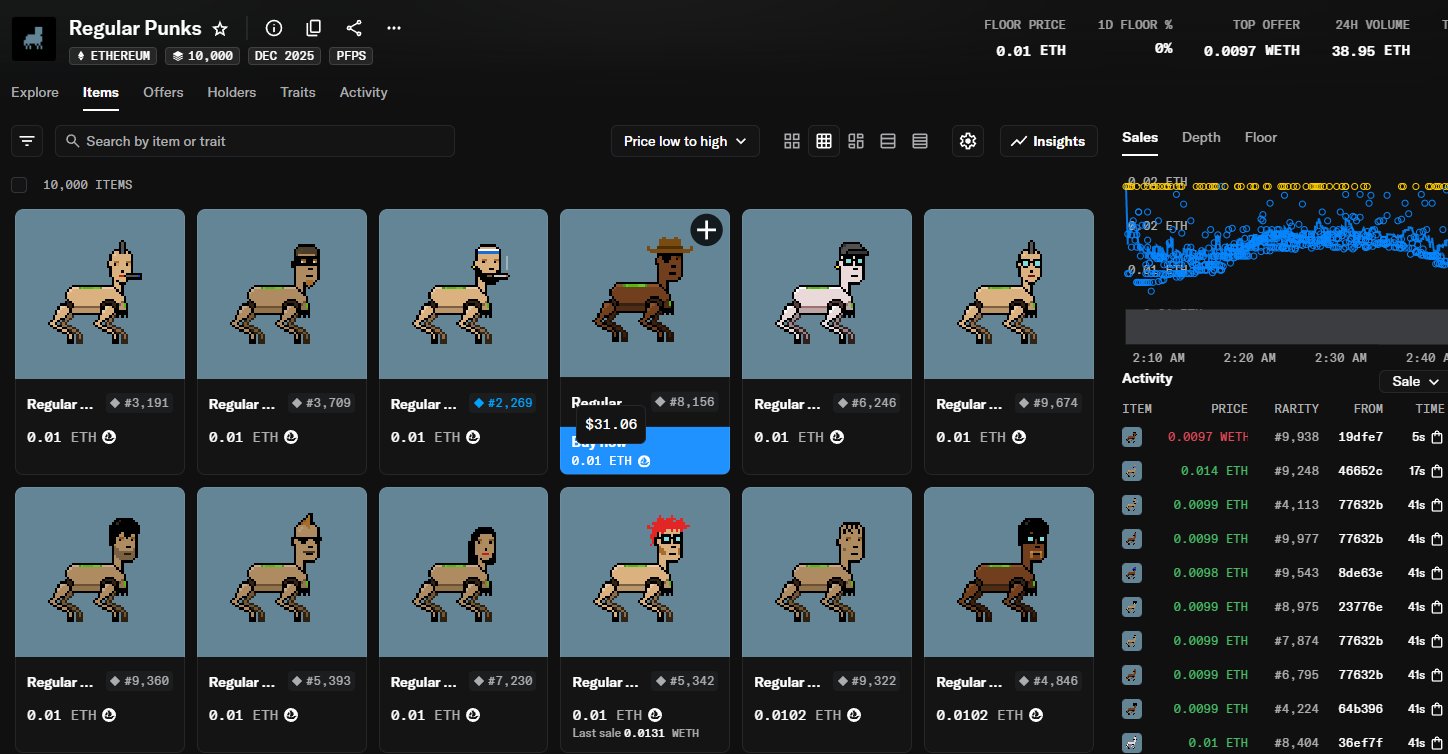Image resolution: width=1448 pixels, height=754 pixels.
Task: View the Holders tab
Action: pyautogui.click(x=232, y=92)
